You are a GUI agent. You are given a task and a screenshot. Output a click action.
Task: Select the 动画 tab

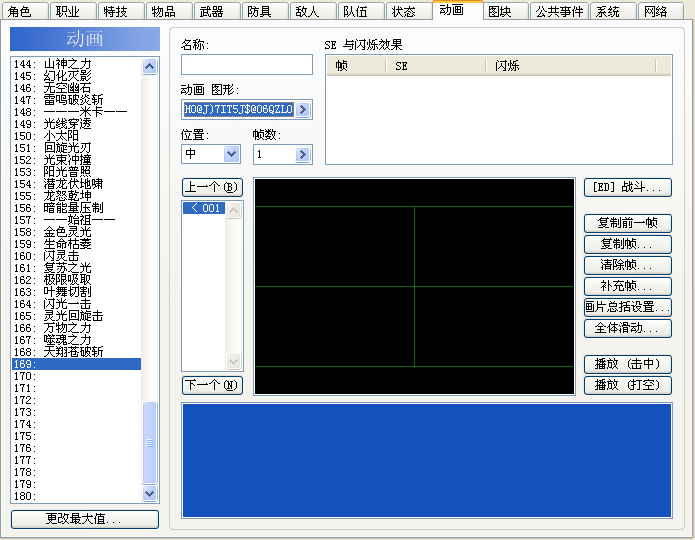(x=457, y=10)
